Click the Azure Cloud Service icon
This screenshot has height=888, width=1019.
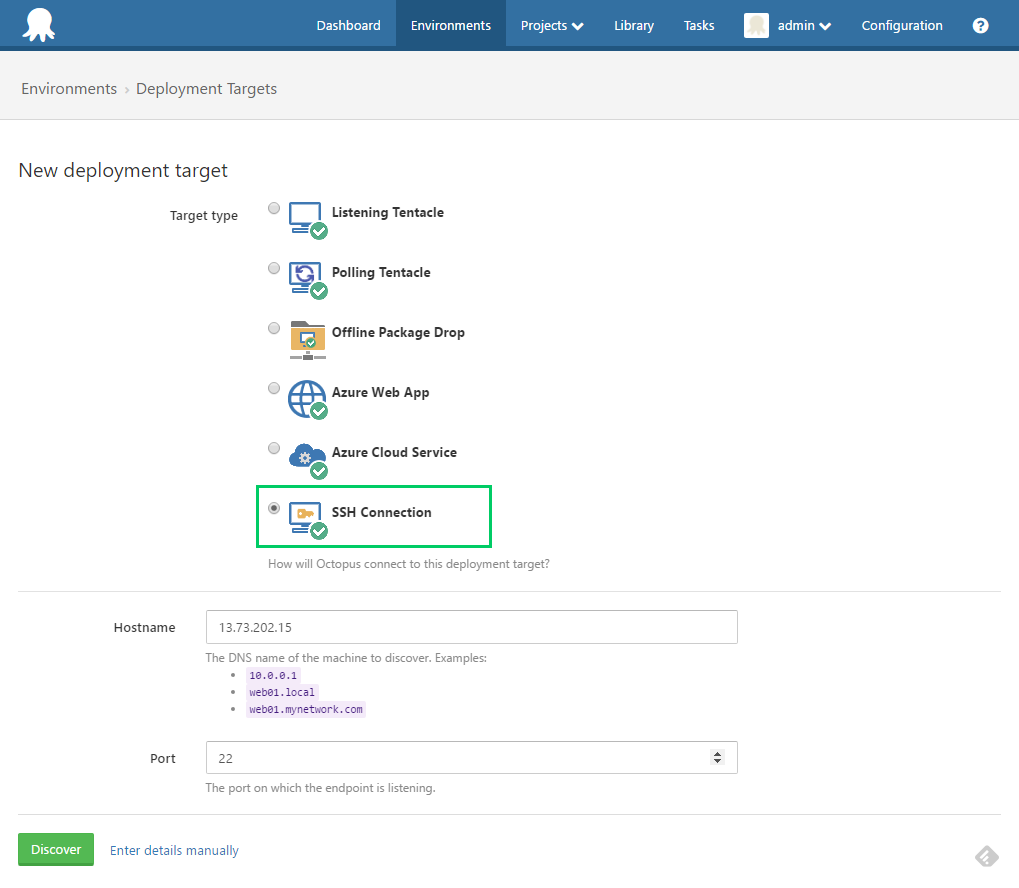pyautogui.click(x=306, y=458)
